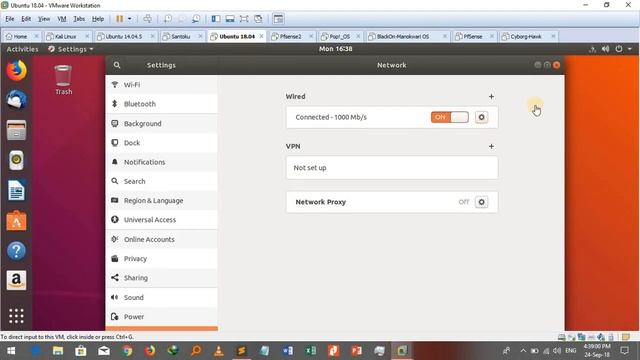
Task: Select Region & Language in sidebar
Action: (x=162, y=200)
